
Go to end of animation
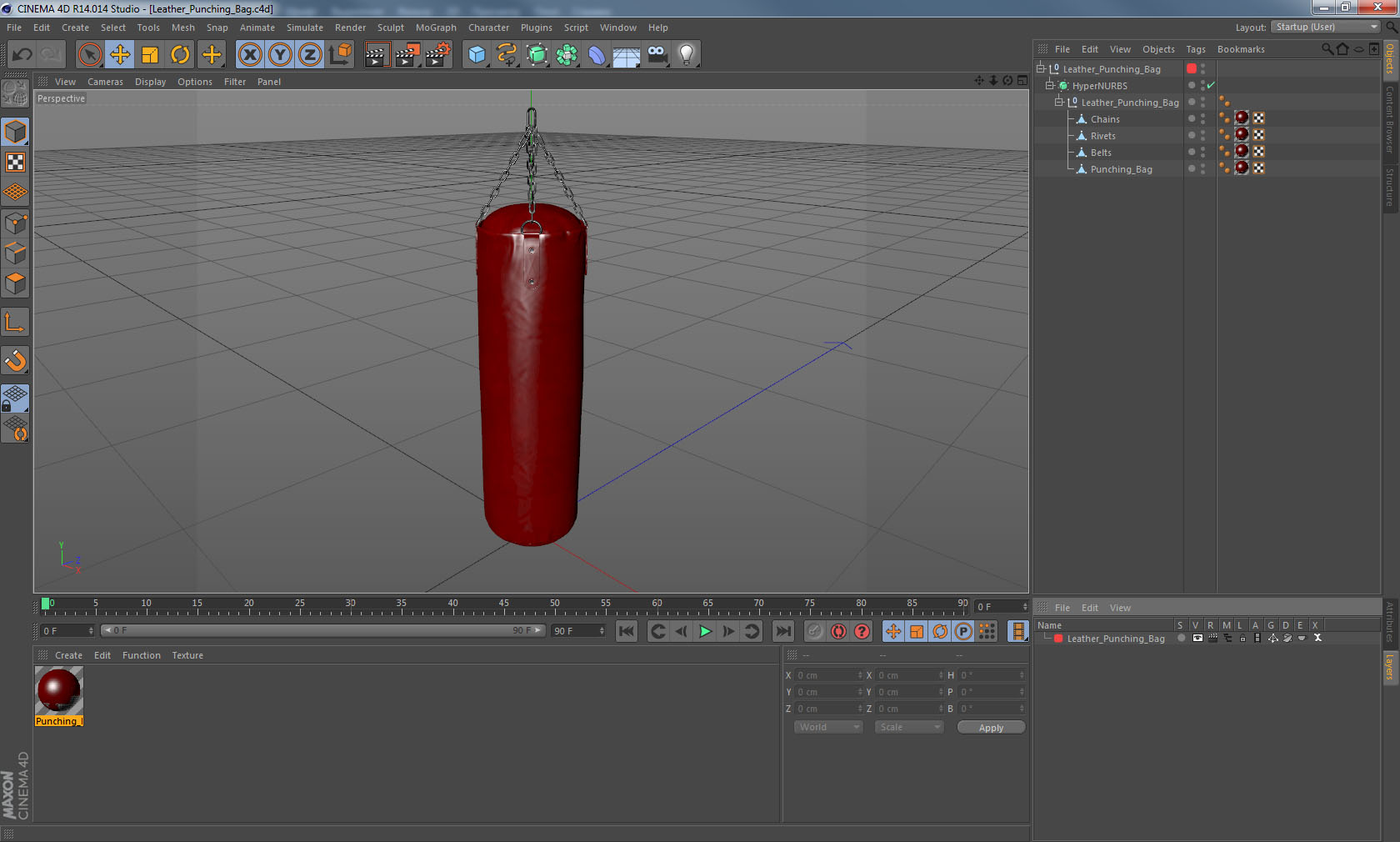(782, 631)
